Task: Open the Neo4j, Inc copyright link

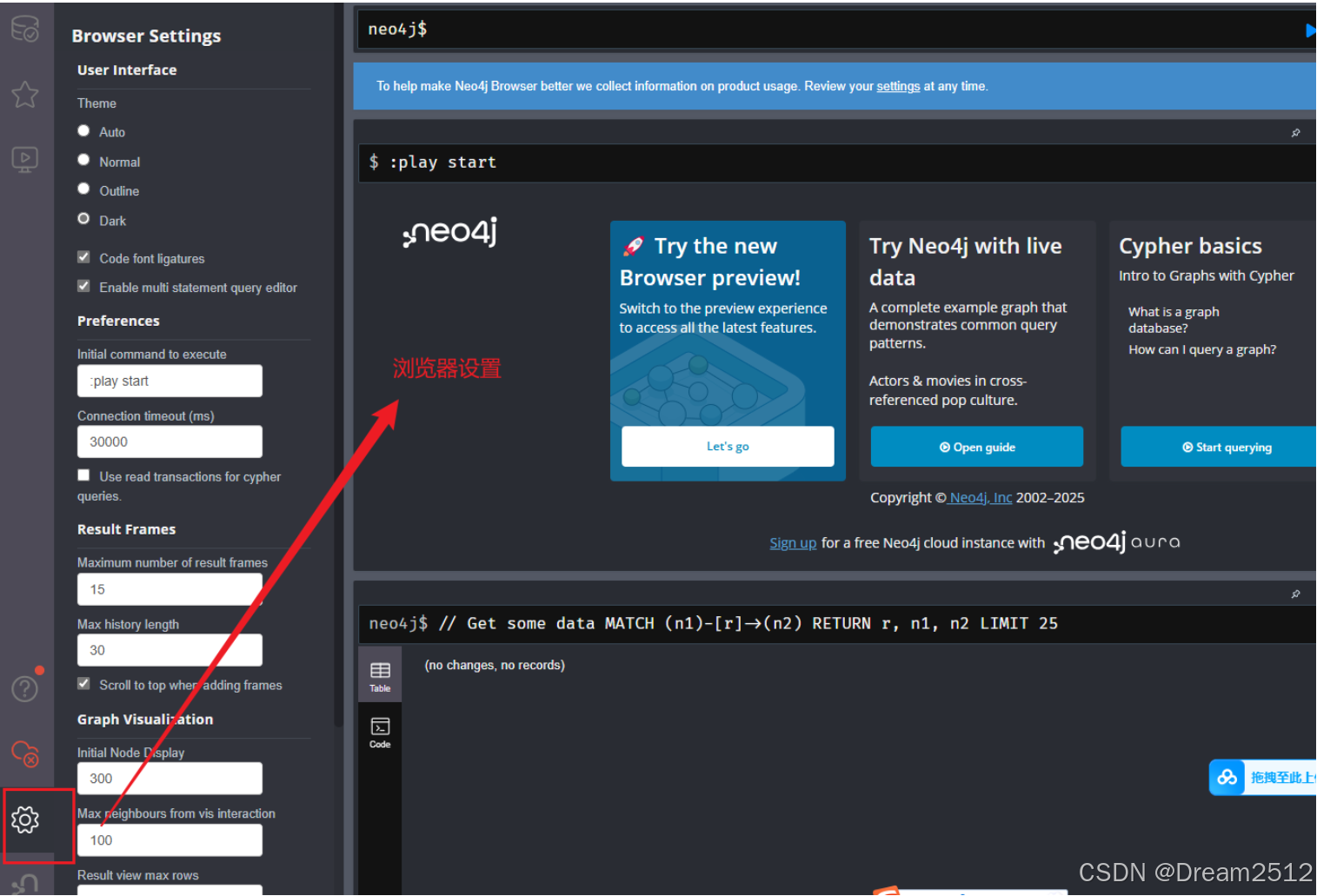Action: (981, 498)
